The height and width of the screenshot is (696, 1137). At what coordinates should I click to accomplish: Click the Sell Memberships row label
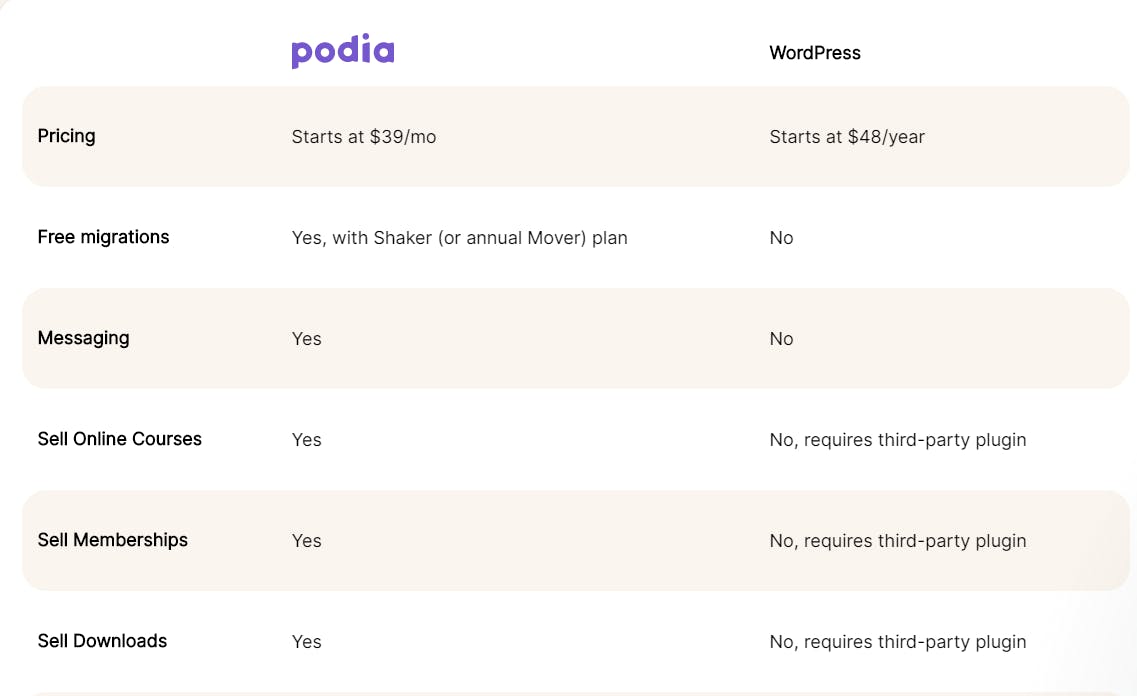click(x=112, y=540)
